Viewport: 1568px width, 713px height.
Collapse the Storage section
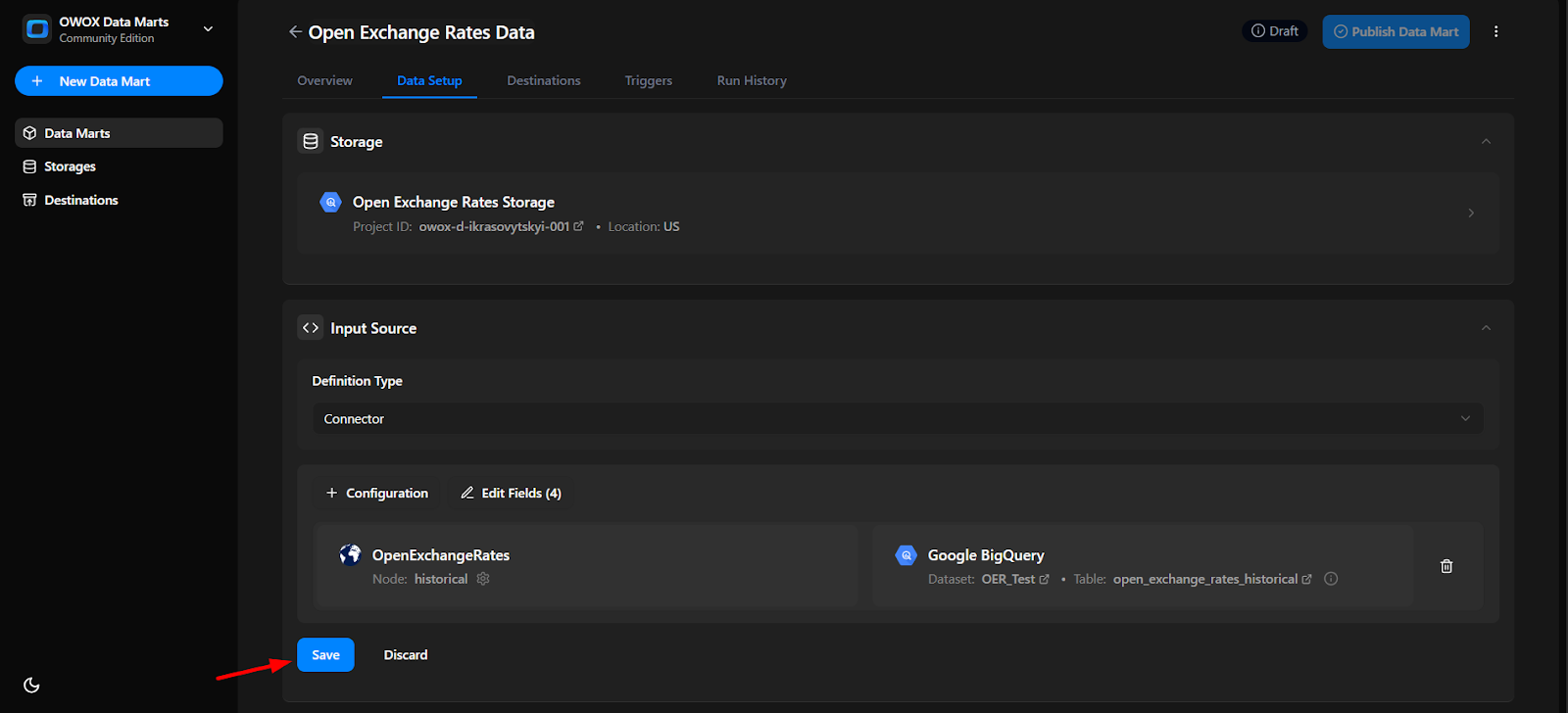coord(1486,141)
